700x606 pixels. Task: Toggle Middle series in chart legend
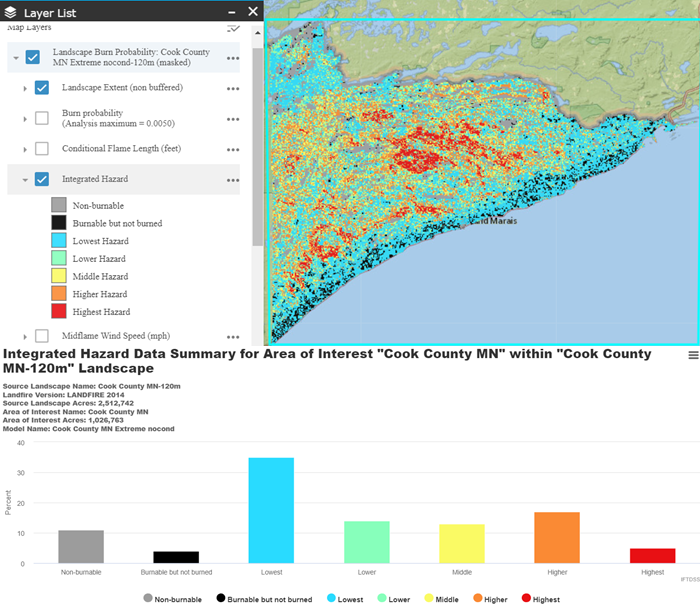[x=442, y=599]
